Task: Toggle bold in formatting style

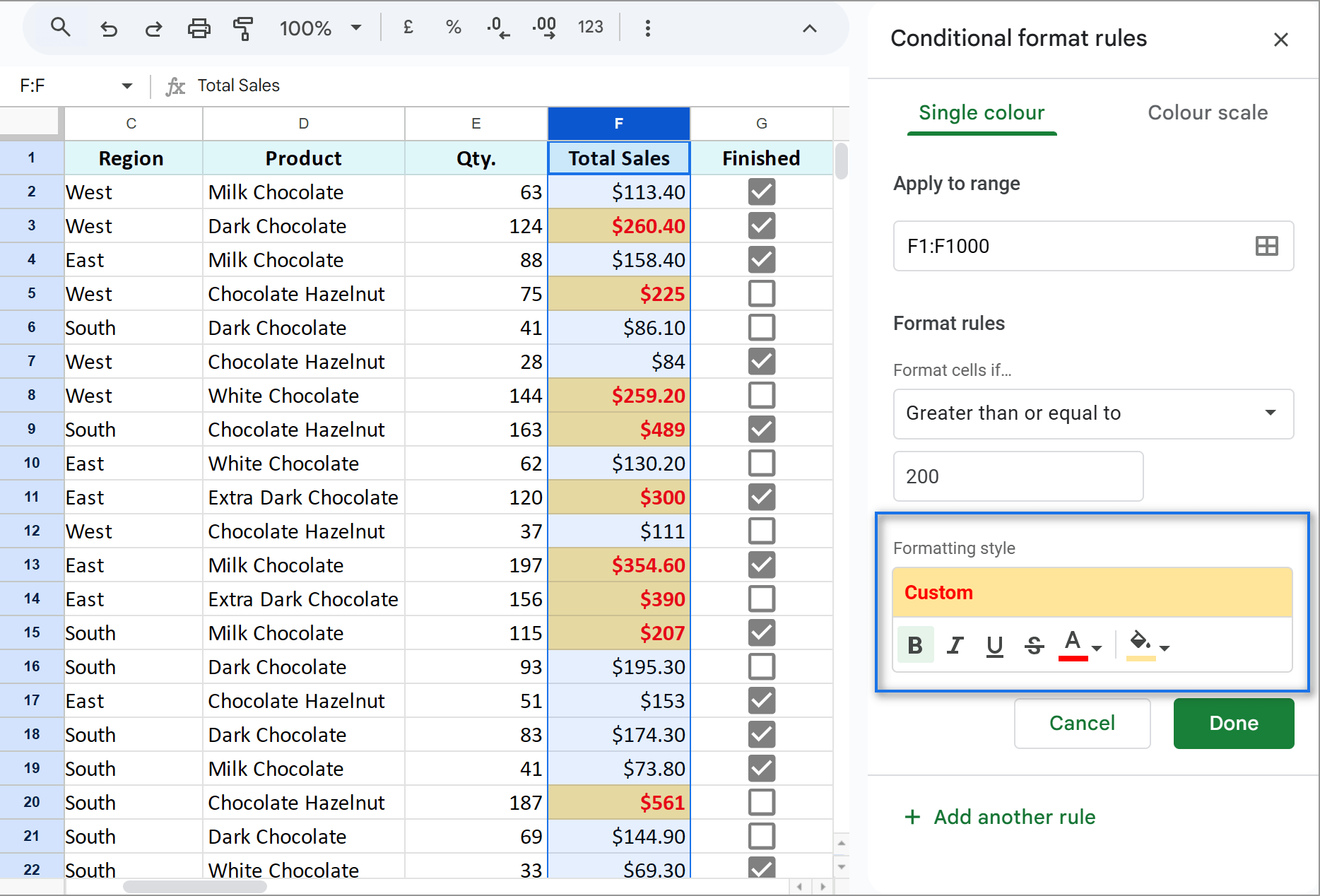Action: 915,645
